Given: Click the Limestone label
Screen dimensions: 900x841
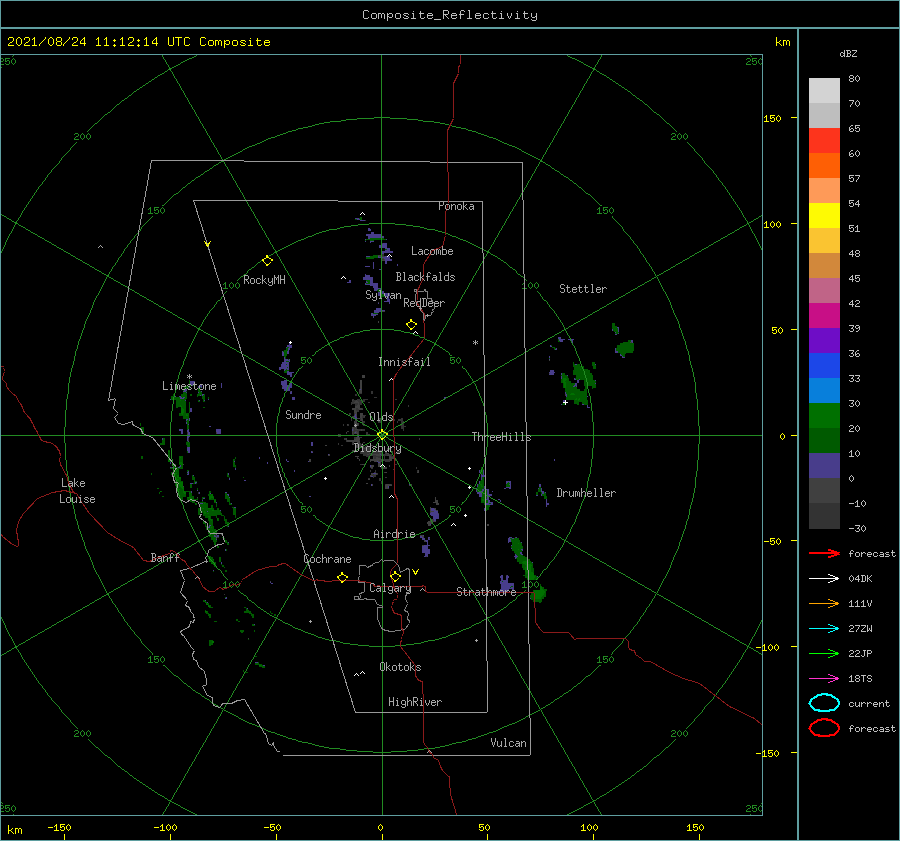Looking at the screenshot, I should (189, 386).
